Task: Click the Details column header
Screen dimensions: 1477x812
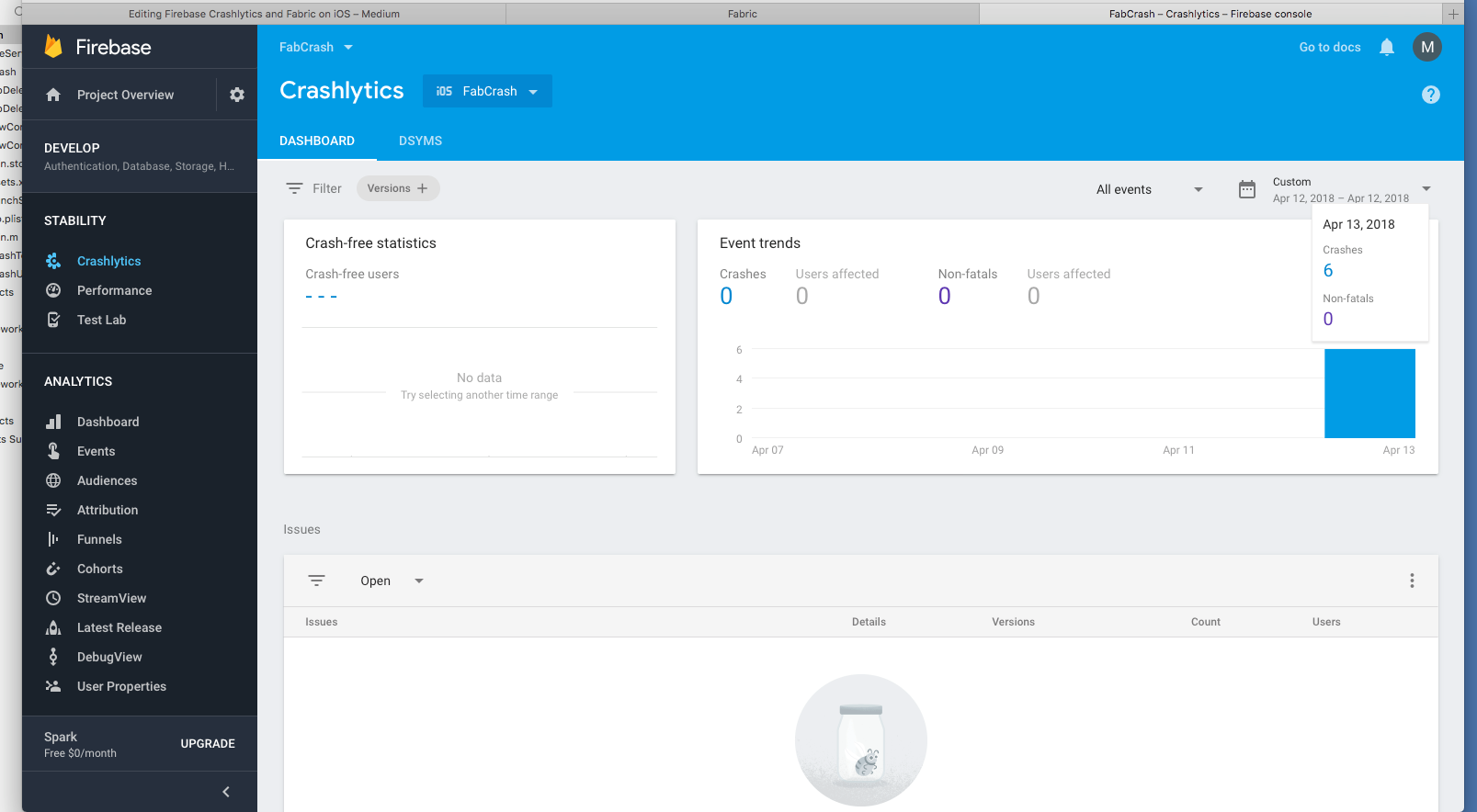Action: coord(869,622)
